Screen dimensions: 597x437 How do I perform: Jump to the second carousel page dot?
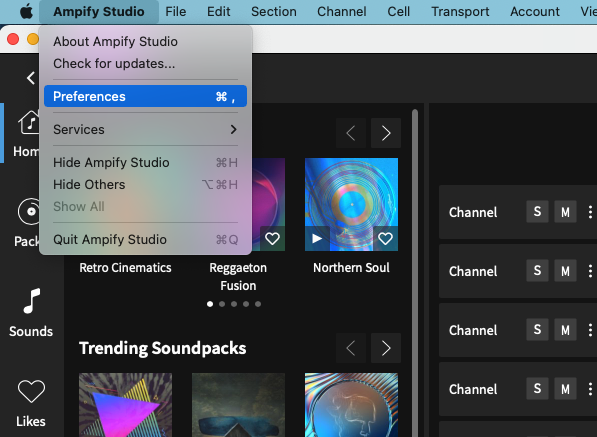[222, 304]
